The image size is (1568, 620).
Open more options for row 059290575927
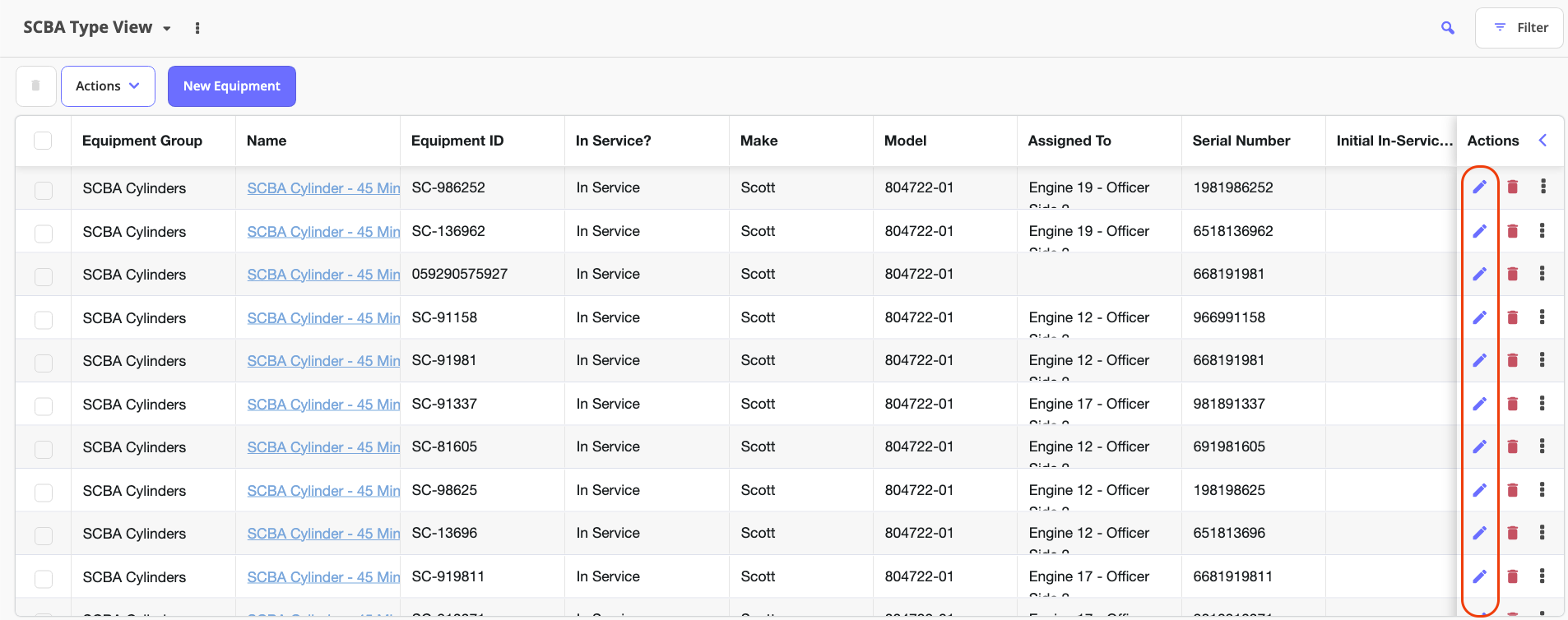pos(1542,274)
